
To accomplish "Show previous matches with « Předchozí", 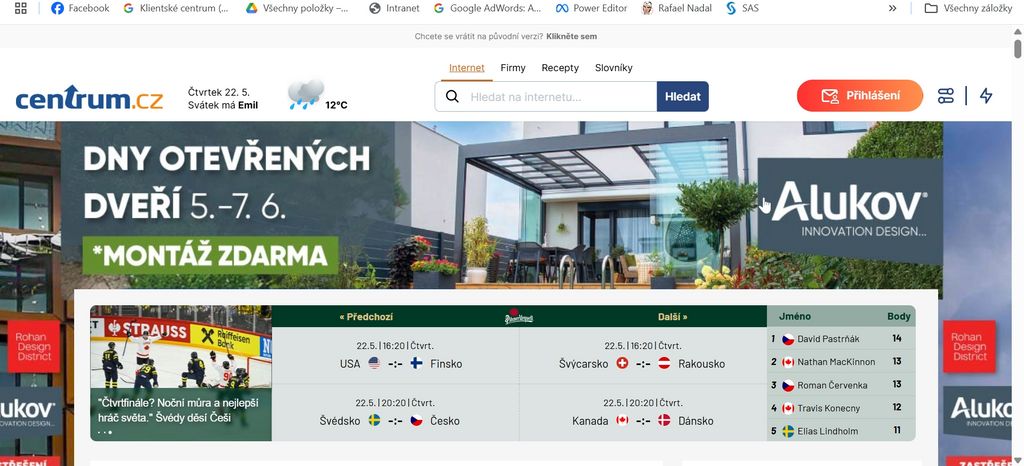I will (x=366, y=317).
